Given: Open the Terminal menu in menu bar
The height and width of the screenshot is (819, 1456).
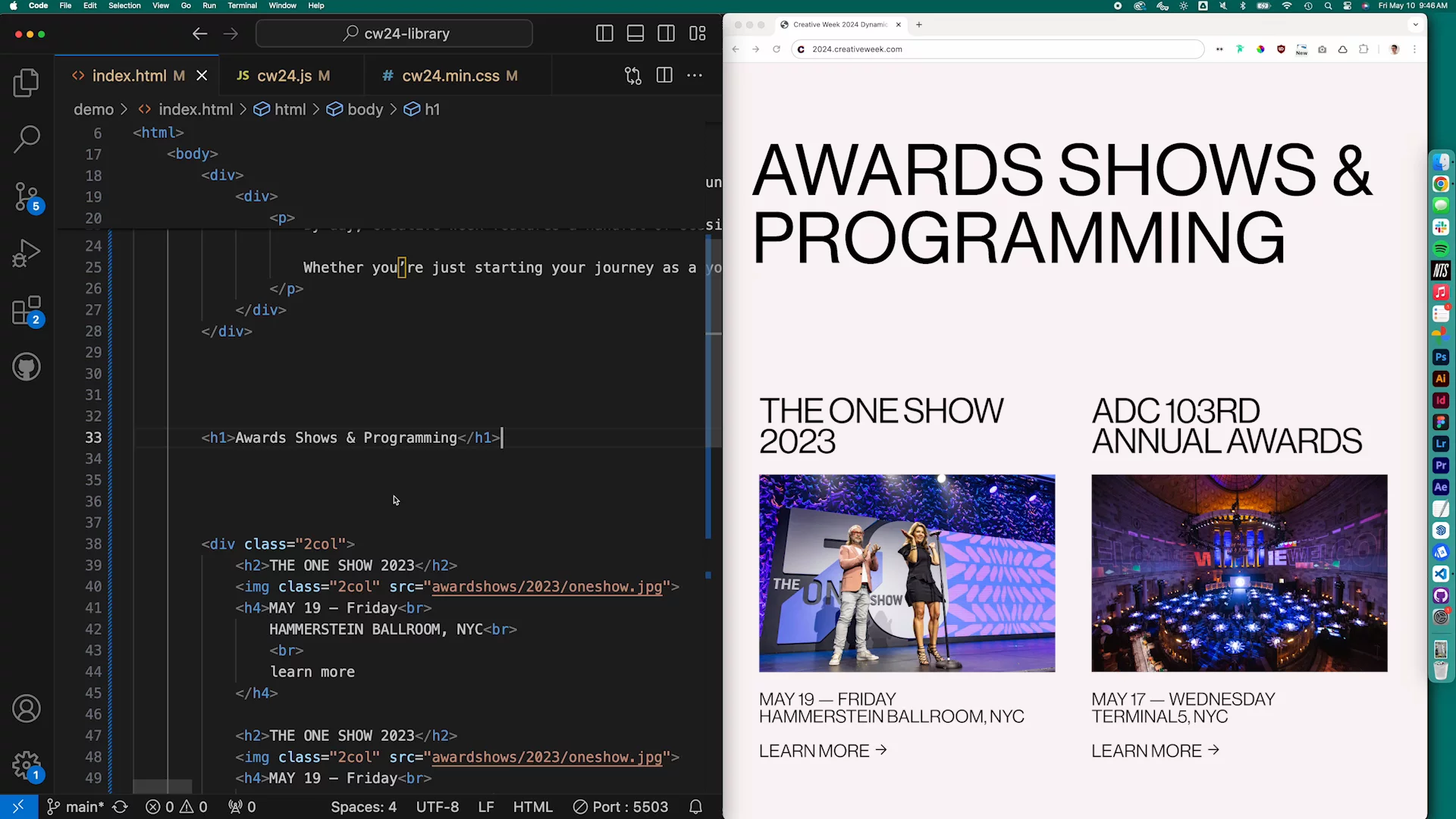Looking at the screenshot, I should click(x=242, y=5).
